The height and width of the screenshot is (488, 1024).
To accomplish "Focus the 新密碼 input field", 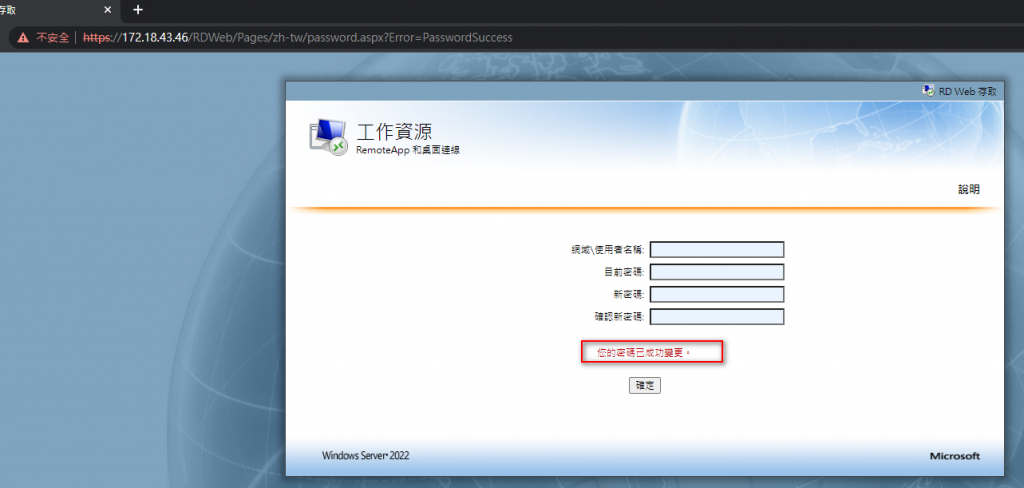I will pos(717,294).
